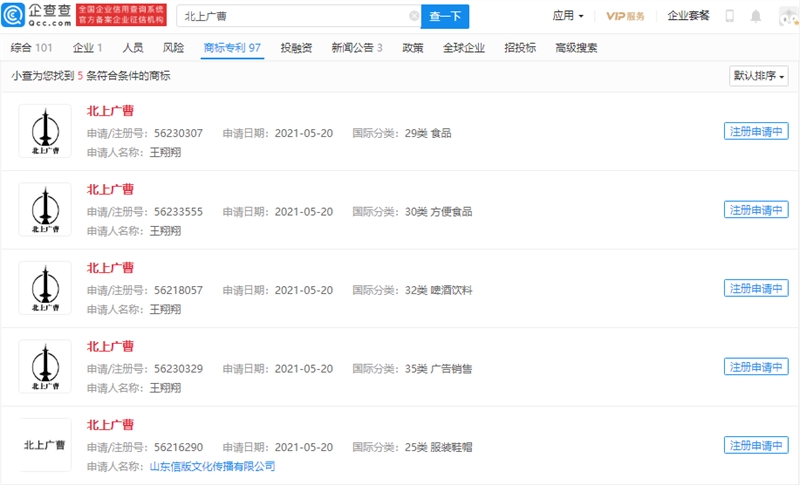Click the Qcc.com logo icon

click(x=13, y=15)
